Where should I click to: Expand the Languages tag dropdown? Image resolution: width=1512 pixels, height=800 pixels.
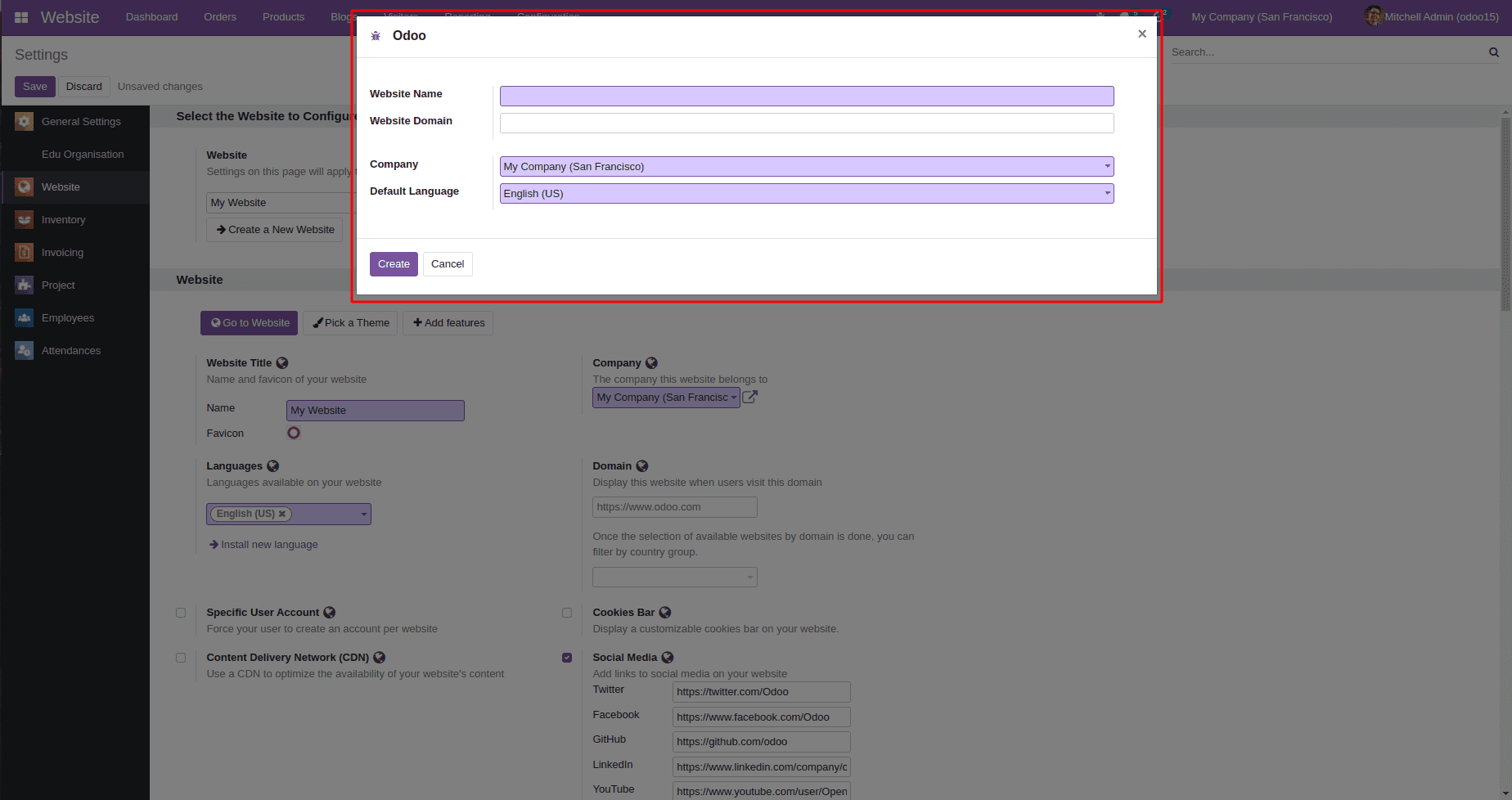364,515
